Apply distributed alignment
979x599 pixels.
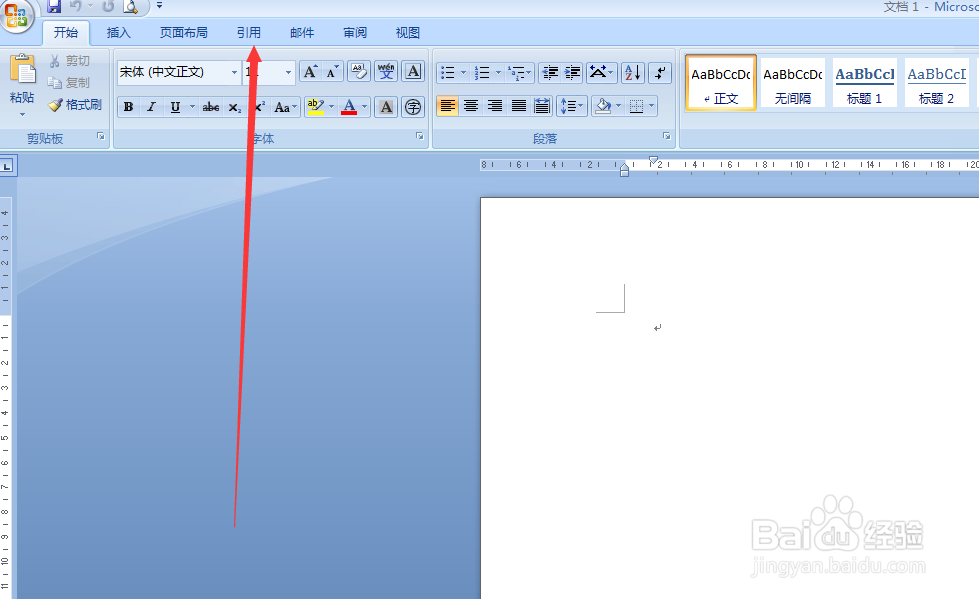tap(542, 106)
